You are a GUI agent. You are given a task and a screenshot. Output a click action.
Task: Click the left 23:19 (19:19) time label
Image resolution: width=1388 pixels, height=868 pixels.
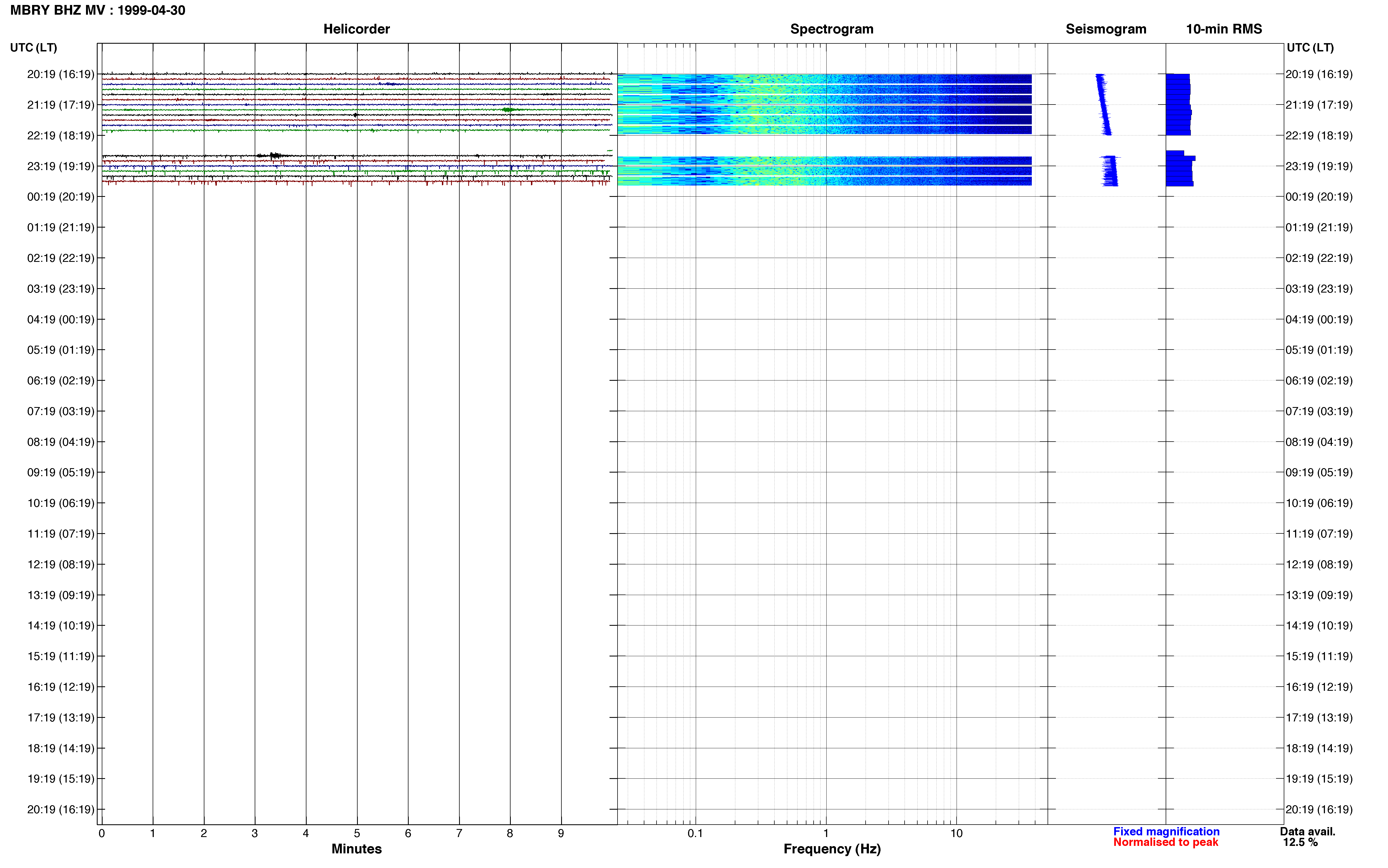pos(61,166)
